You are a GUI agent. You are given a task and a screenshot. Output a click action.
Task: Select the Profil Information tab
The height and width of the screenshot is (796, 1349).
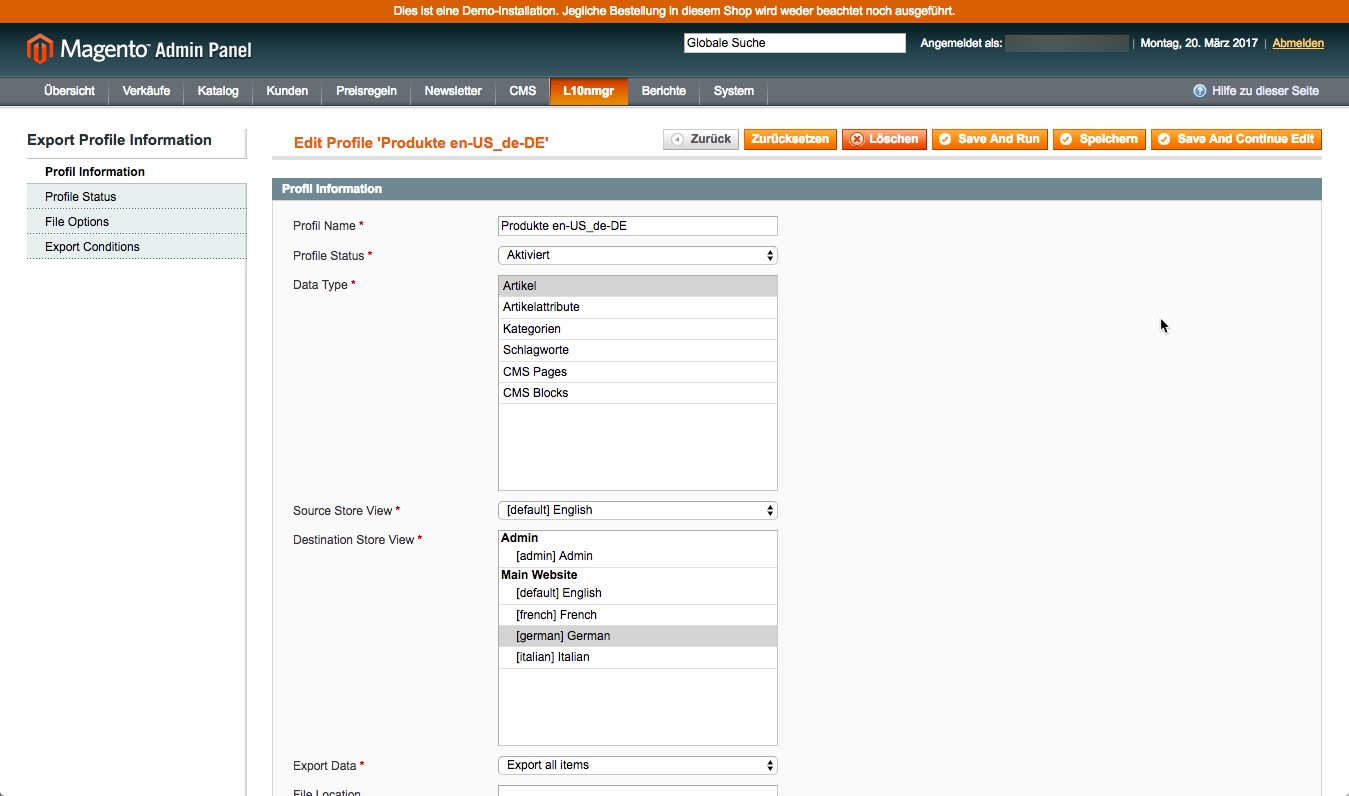[136, 172]
